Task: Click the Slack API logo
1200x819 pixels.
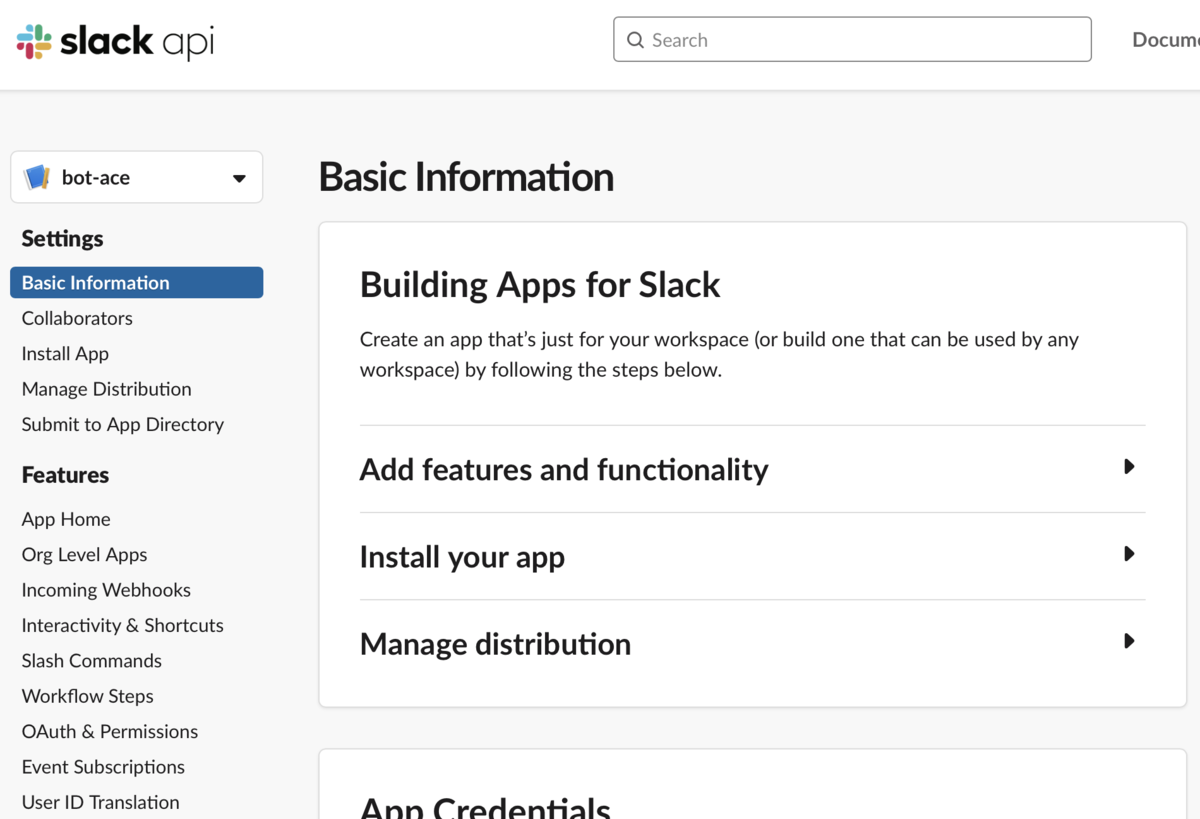Action: (x=115, y=41)
